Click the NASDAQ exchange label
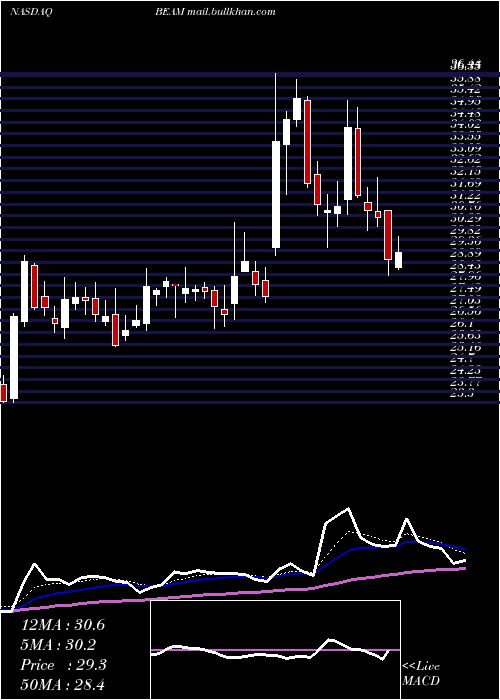Viewport: 500px width, 700px height. [31, 12]
